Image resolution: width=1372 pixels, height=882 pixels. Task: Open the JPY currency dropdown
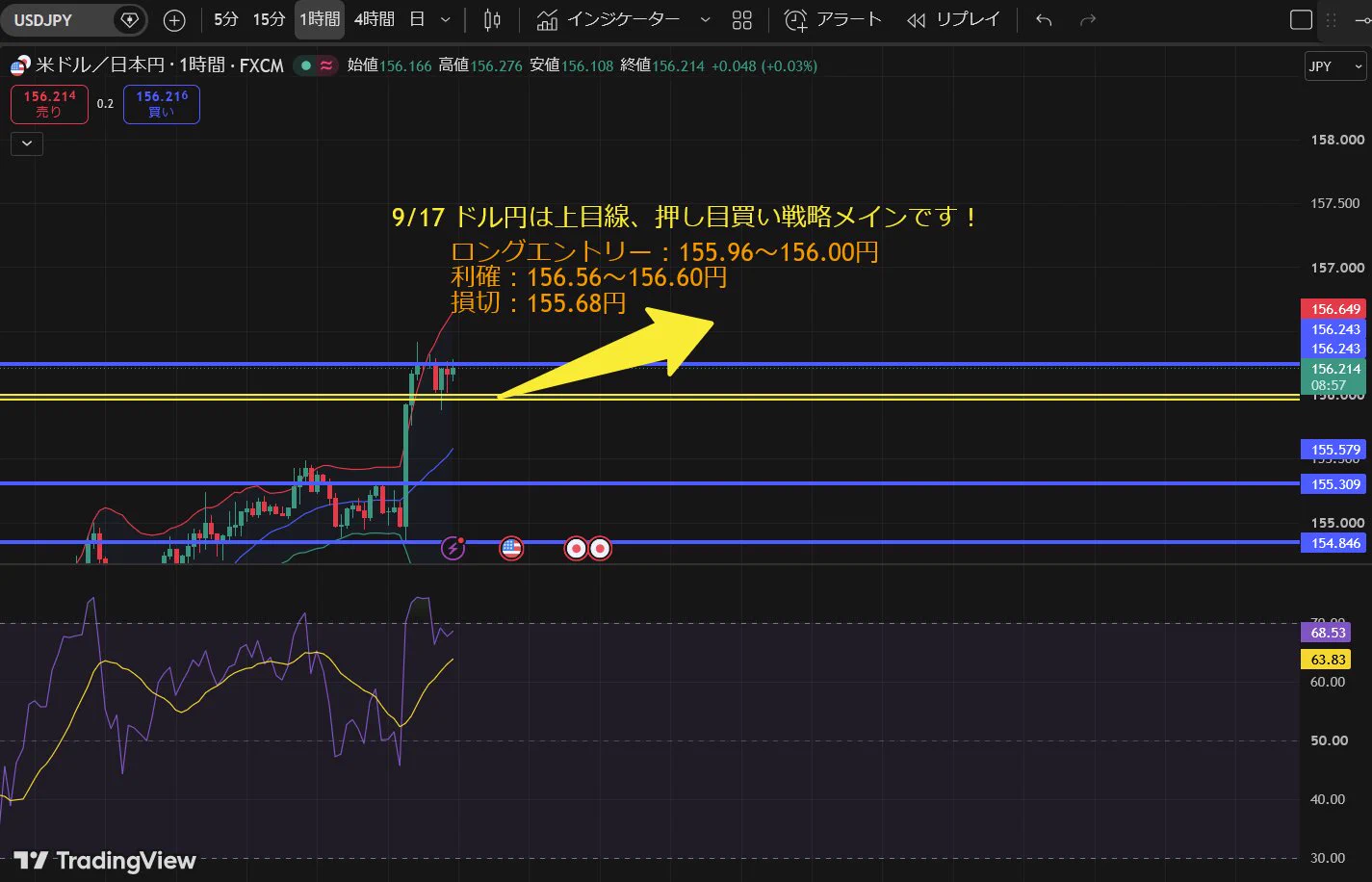[1335, 65]
